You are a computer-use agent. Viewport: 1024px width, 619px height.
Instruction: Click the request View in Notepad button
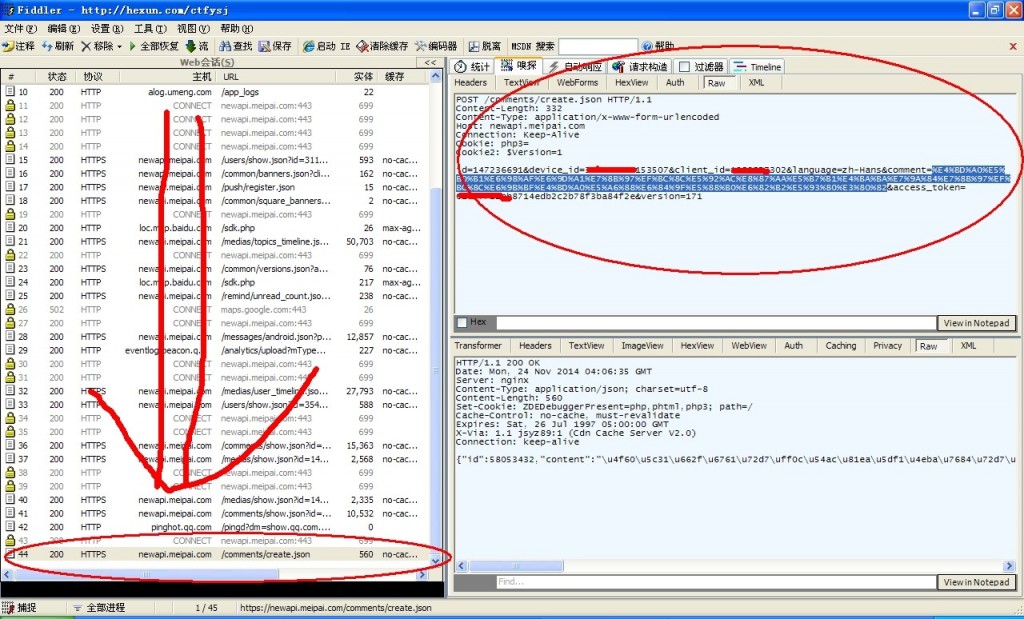pos(976,323)
